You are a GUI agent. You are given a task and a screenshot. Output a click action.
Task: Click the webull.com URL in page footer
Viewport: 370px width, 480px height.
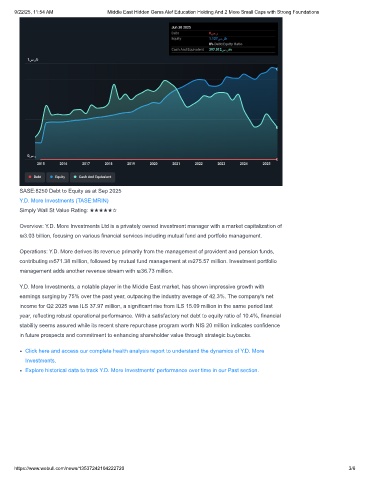pos(69,468)
